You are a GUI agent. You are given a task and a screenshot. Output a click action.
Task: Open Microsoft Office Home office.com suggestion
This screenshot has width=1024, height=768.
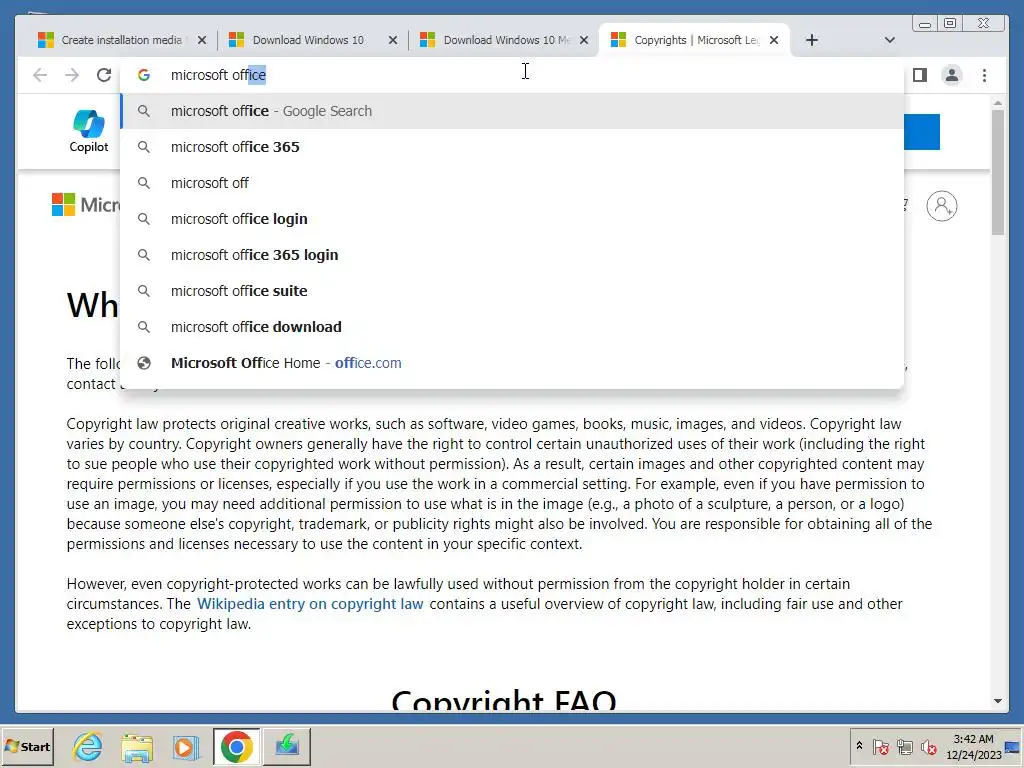point(513,362)
